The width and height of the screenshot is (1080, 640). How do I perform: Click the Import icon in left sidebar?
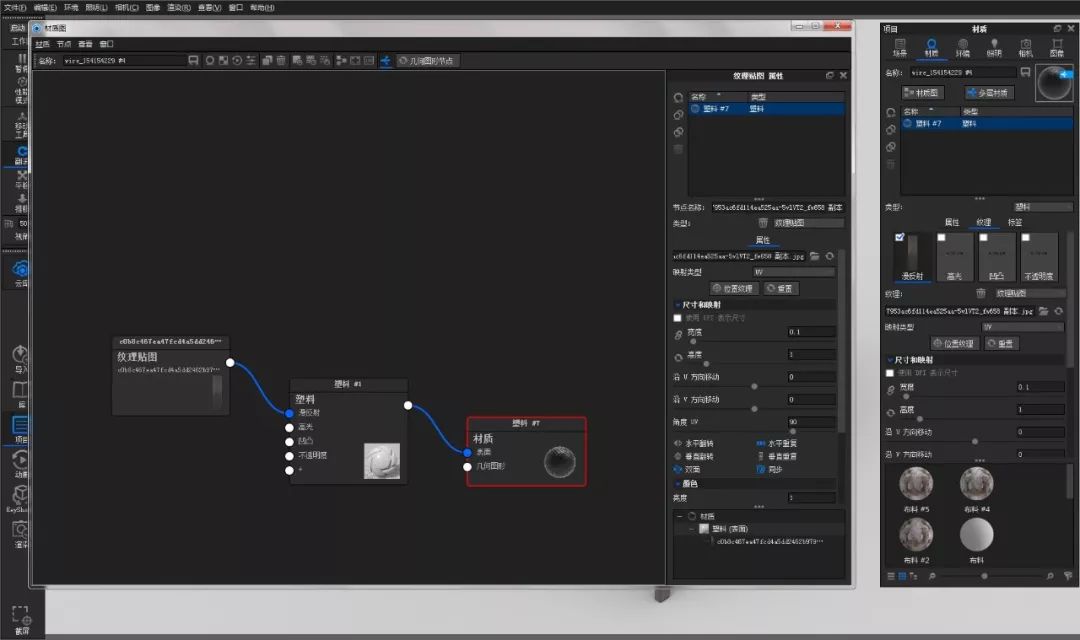tap(20, 359)
